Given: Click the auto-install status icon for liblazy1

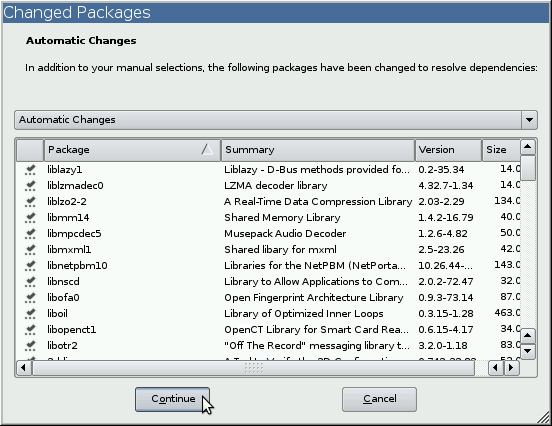Looking at the screenshot, I should tap(30, 170).
